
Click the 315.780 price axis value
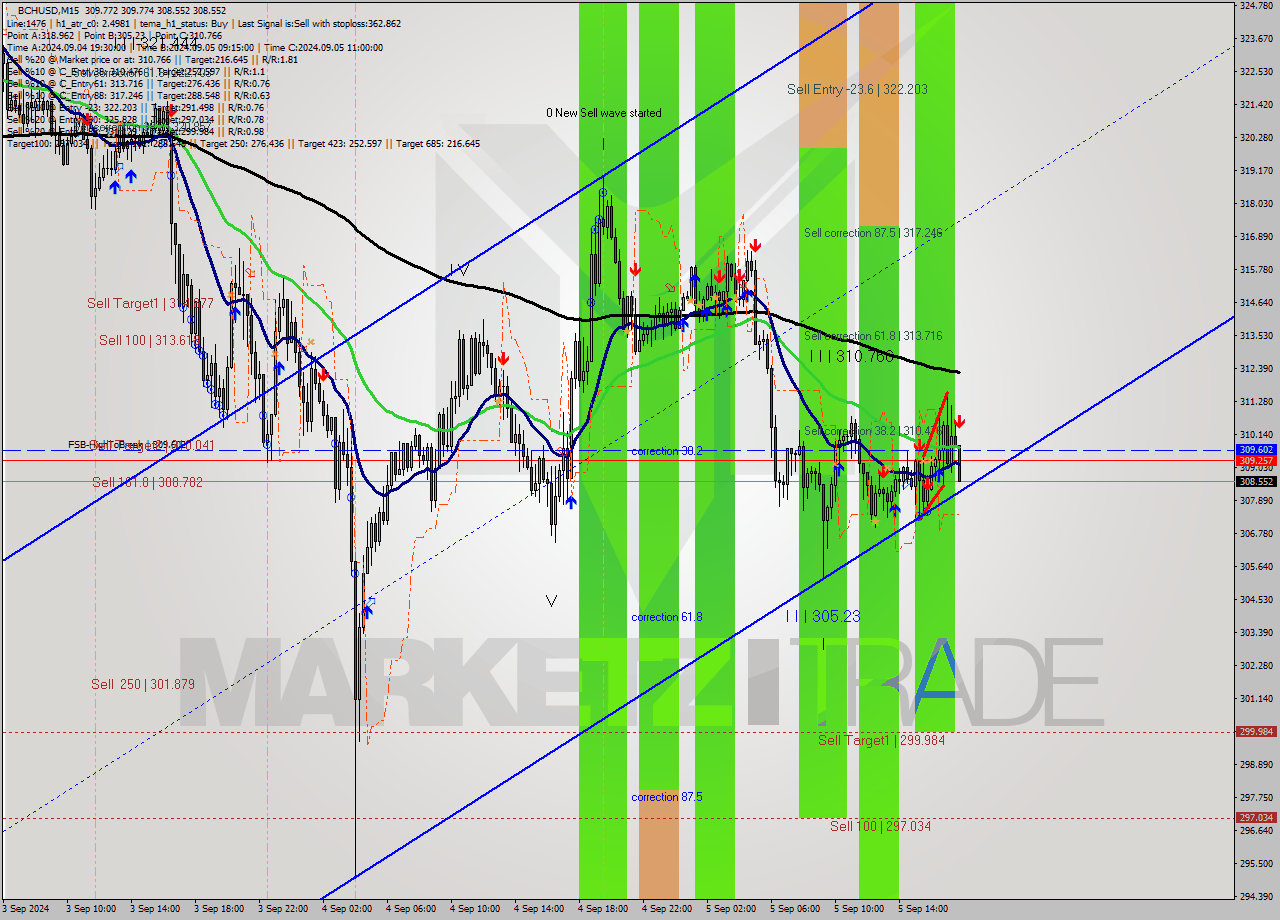(x=1256, y=269)
